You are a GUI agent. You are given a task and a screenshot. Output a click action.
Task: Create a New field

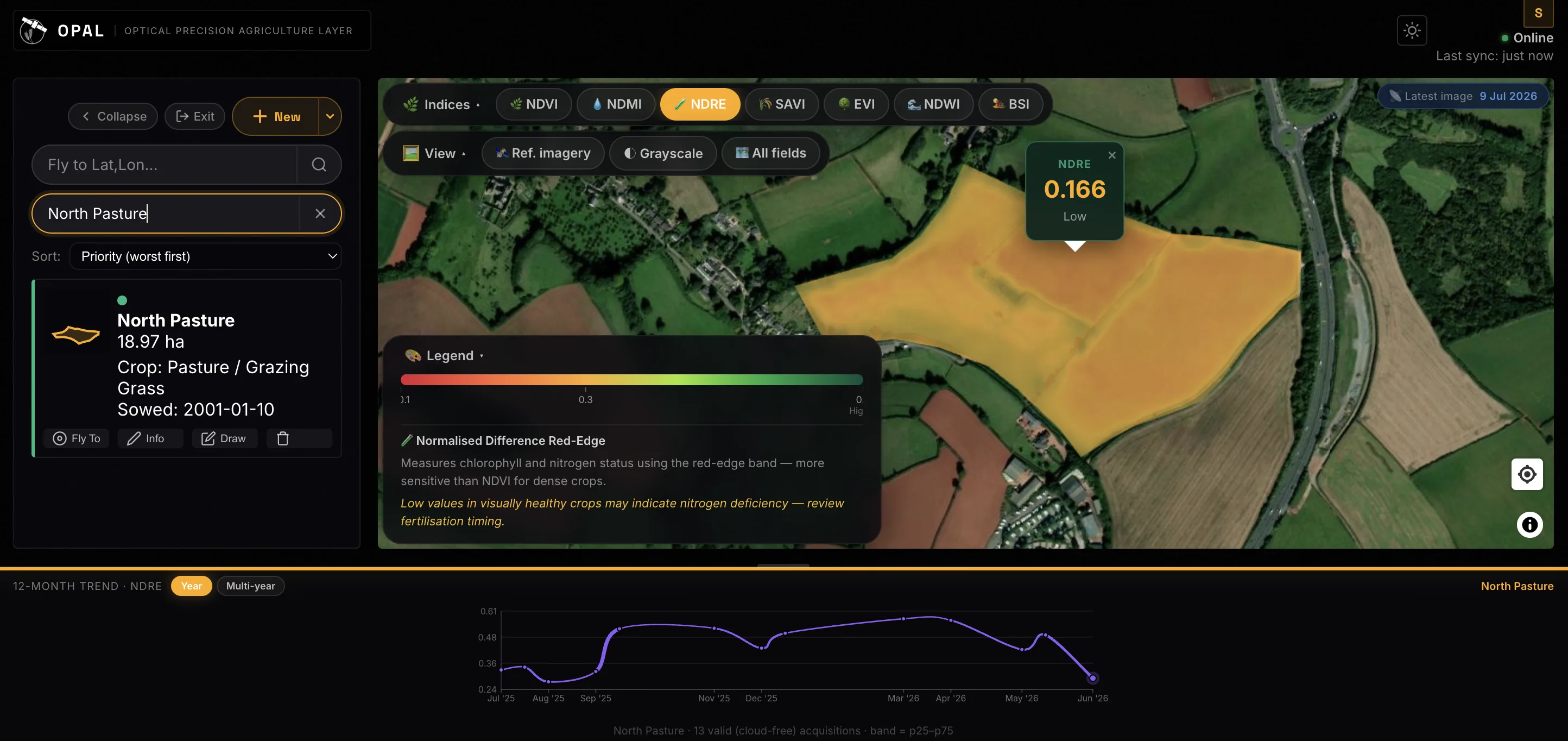[276, 116]
